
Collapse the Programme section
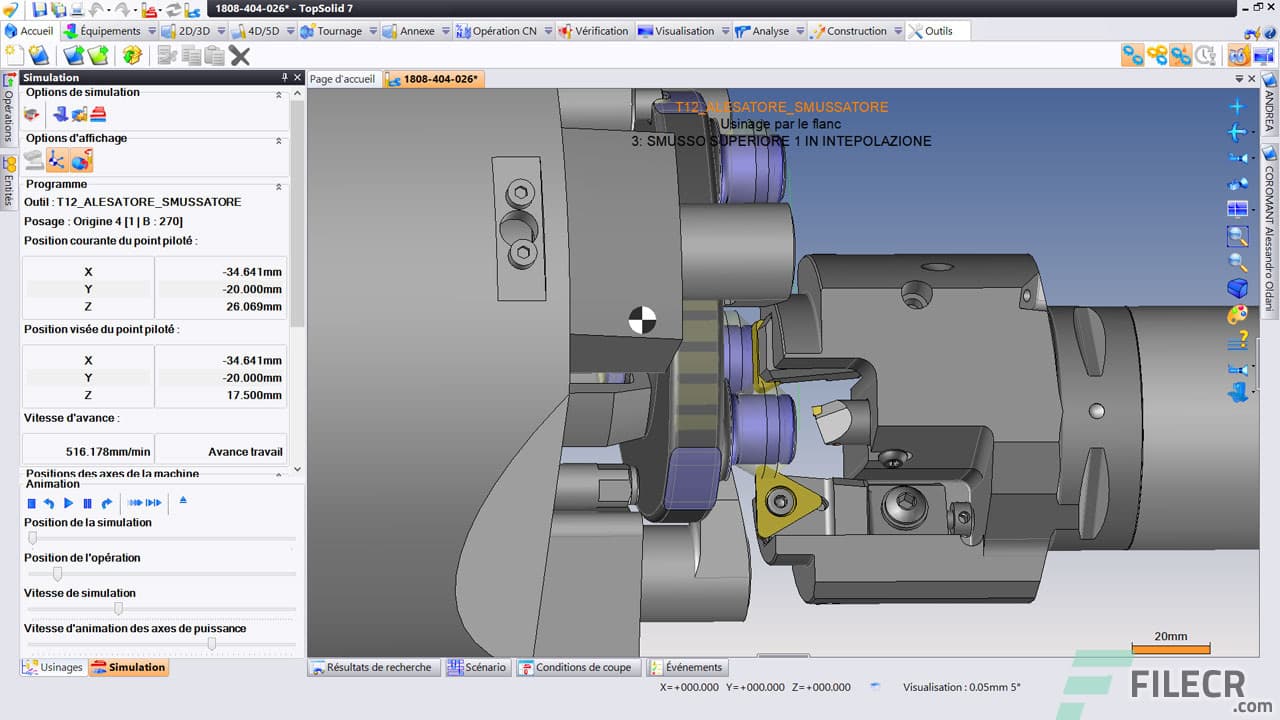(x=280, y=184)
